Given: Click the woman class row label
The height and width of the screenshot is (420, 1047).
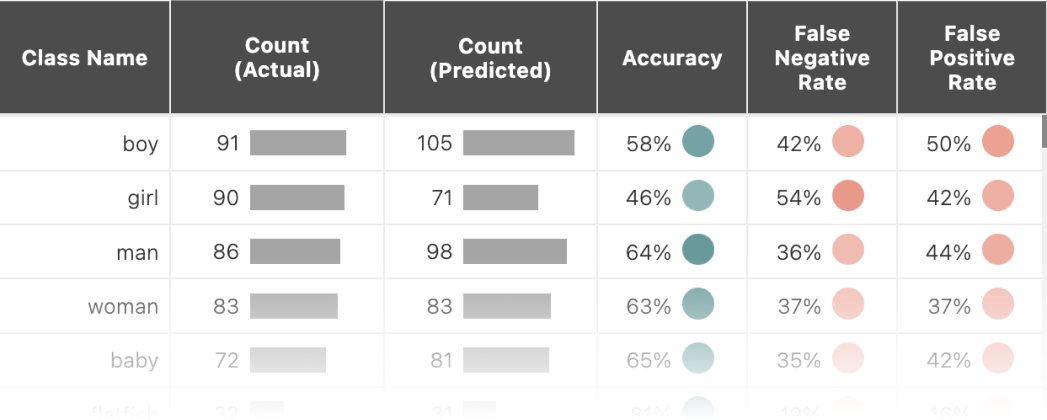Looking at the screenshot, I should (123, 306).
